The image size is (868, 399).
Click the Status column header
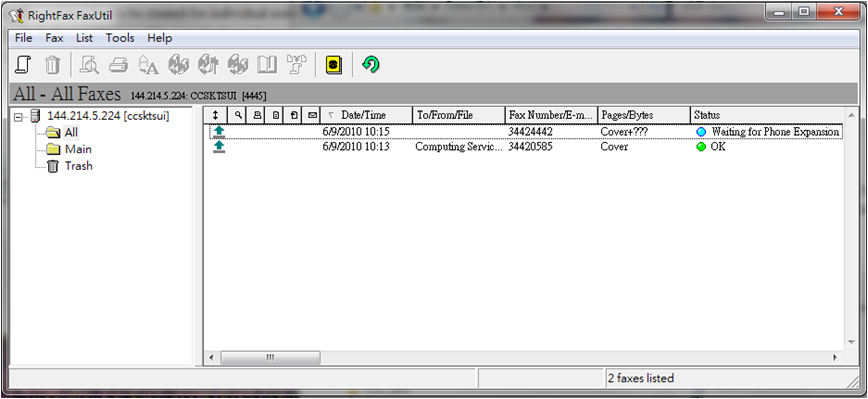click(766, 115)
